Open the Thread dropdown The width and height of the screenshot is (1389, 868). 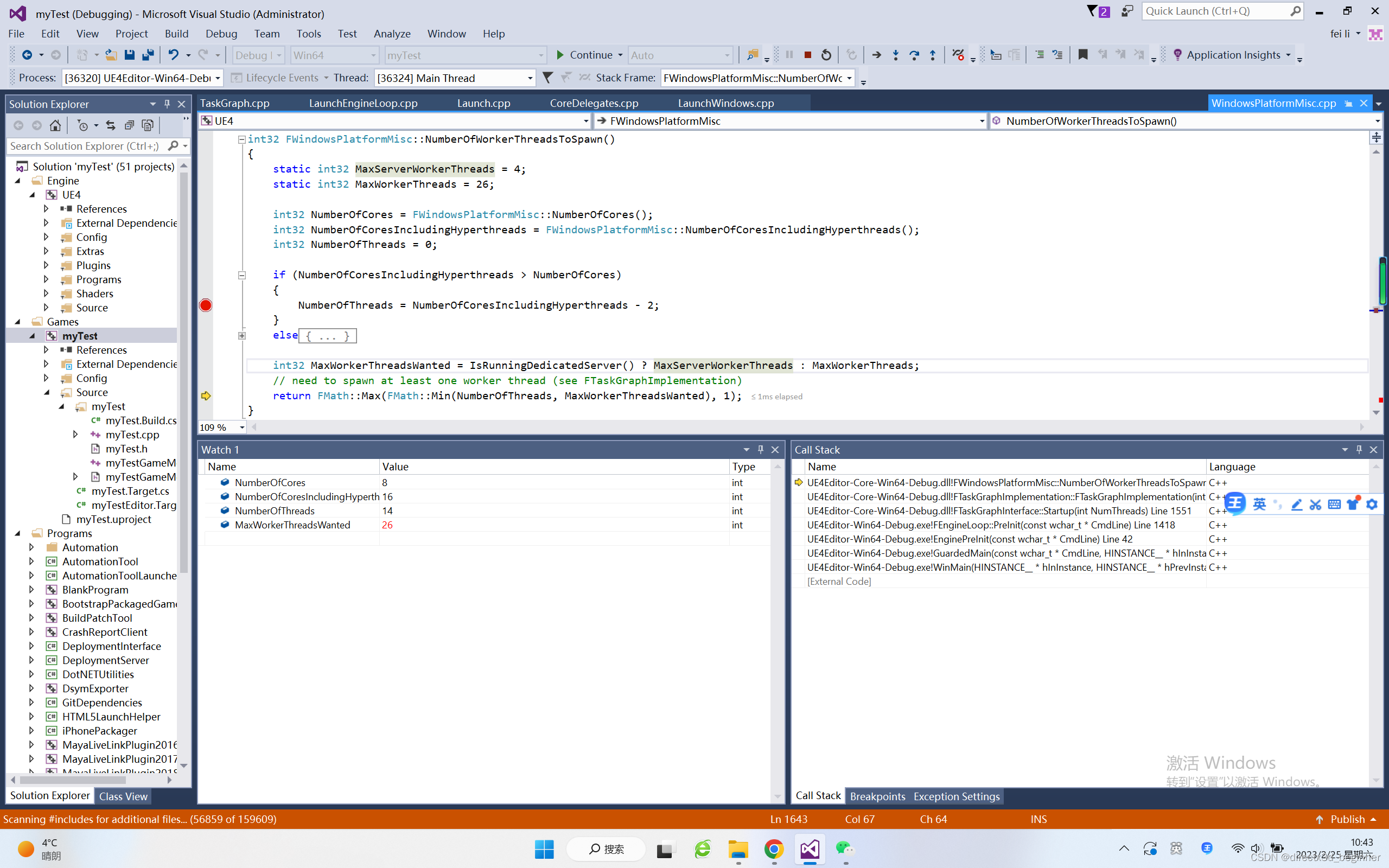click(x=530, y=78)
